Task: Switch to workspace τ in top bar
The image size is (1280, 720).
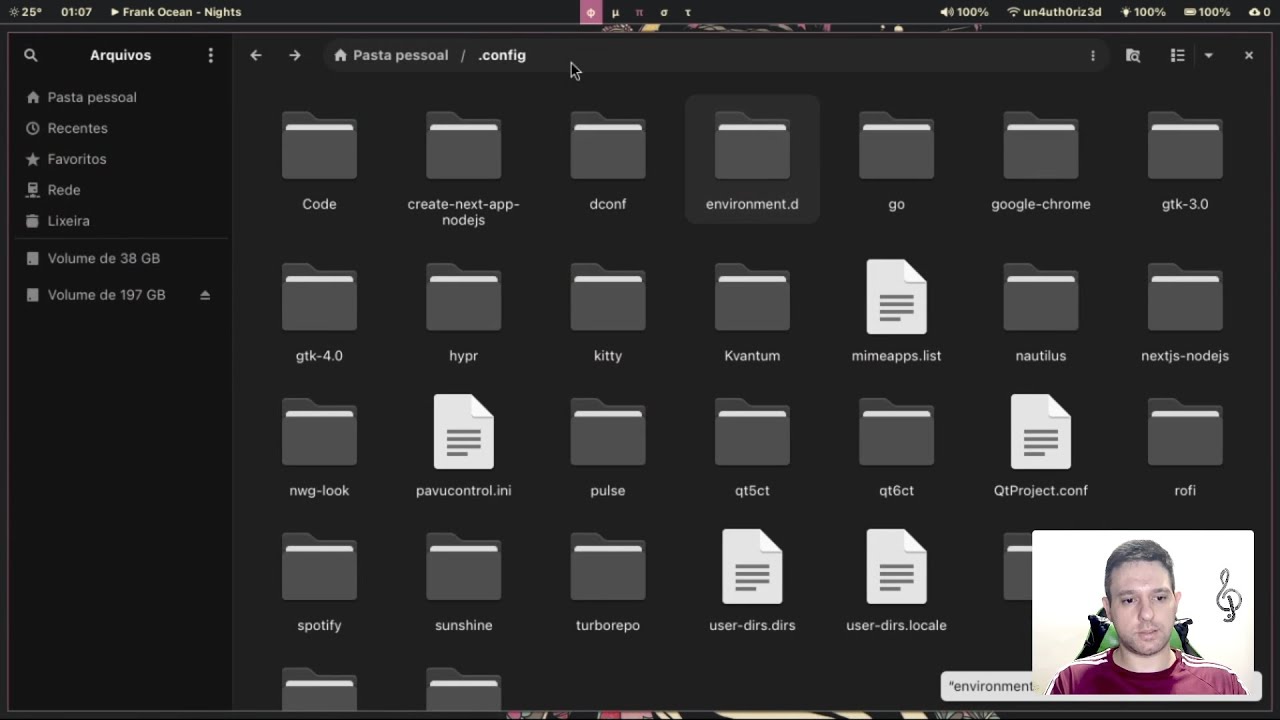Action: click(x=688, y=12)
